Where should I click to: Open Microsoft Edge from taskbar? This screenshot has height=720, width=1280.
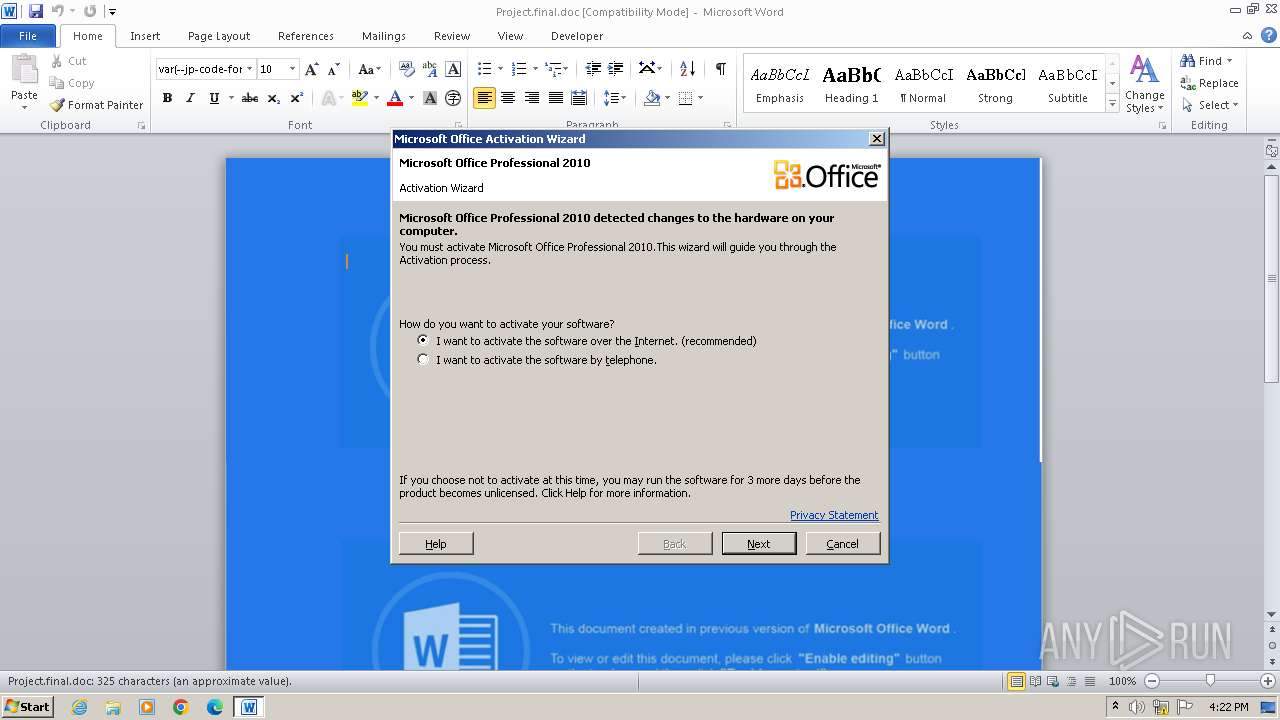coord(215,707)
